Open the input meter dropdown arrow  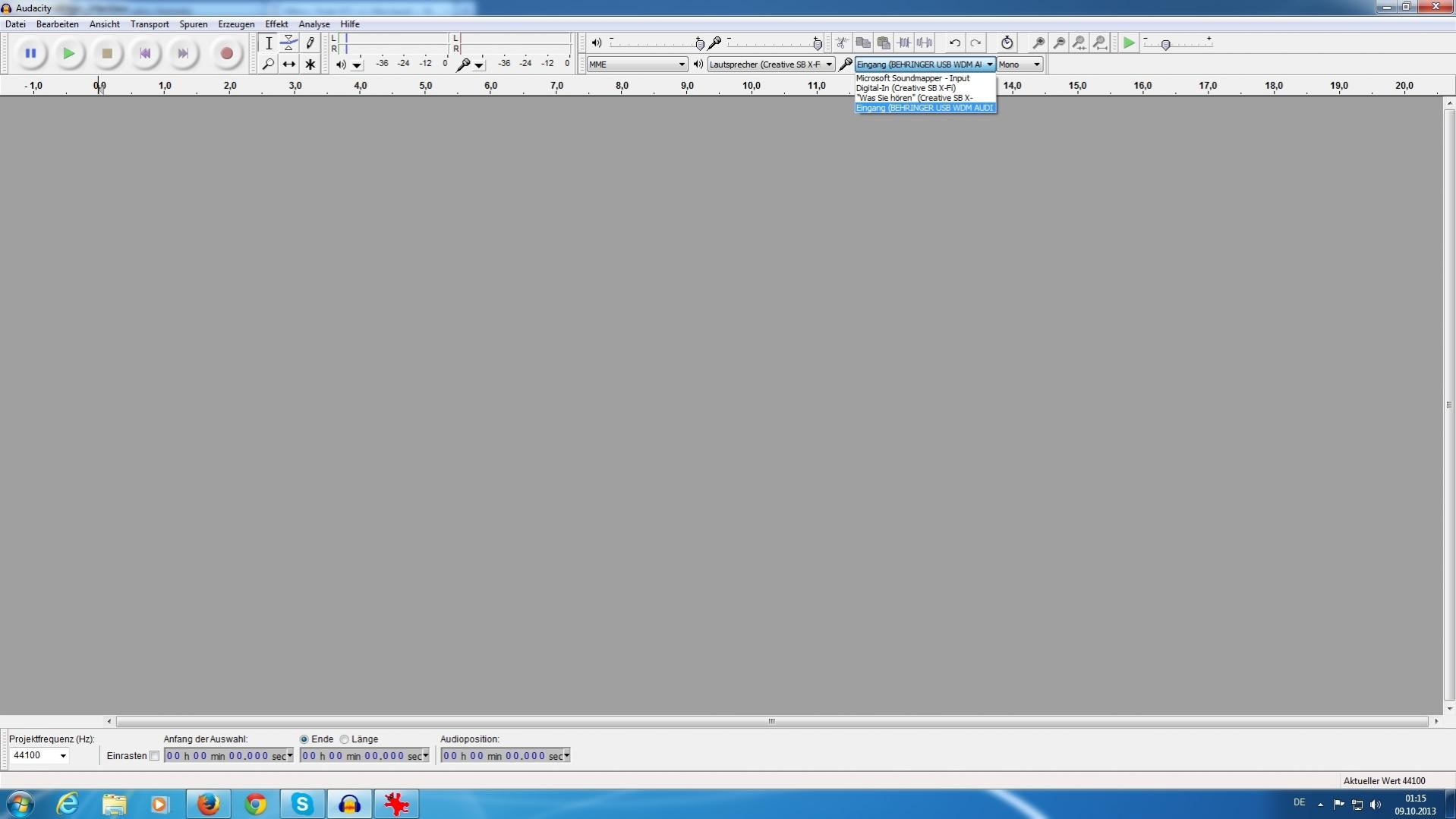tap(479, 66)
